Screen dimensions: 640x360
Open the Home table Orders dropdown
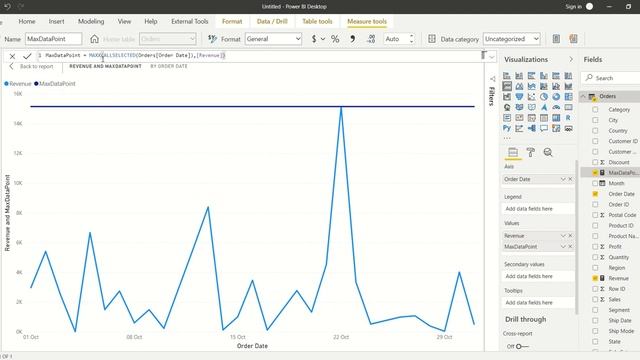pos(168,39)
